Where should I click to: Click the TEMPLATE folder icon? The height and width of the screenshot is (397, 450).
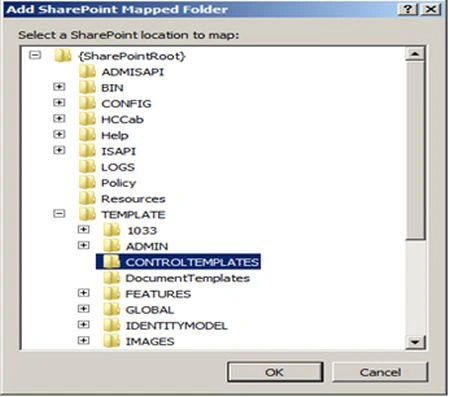coord(88,214)
